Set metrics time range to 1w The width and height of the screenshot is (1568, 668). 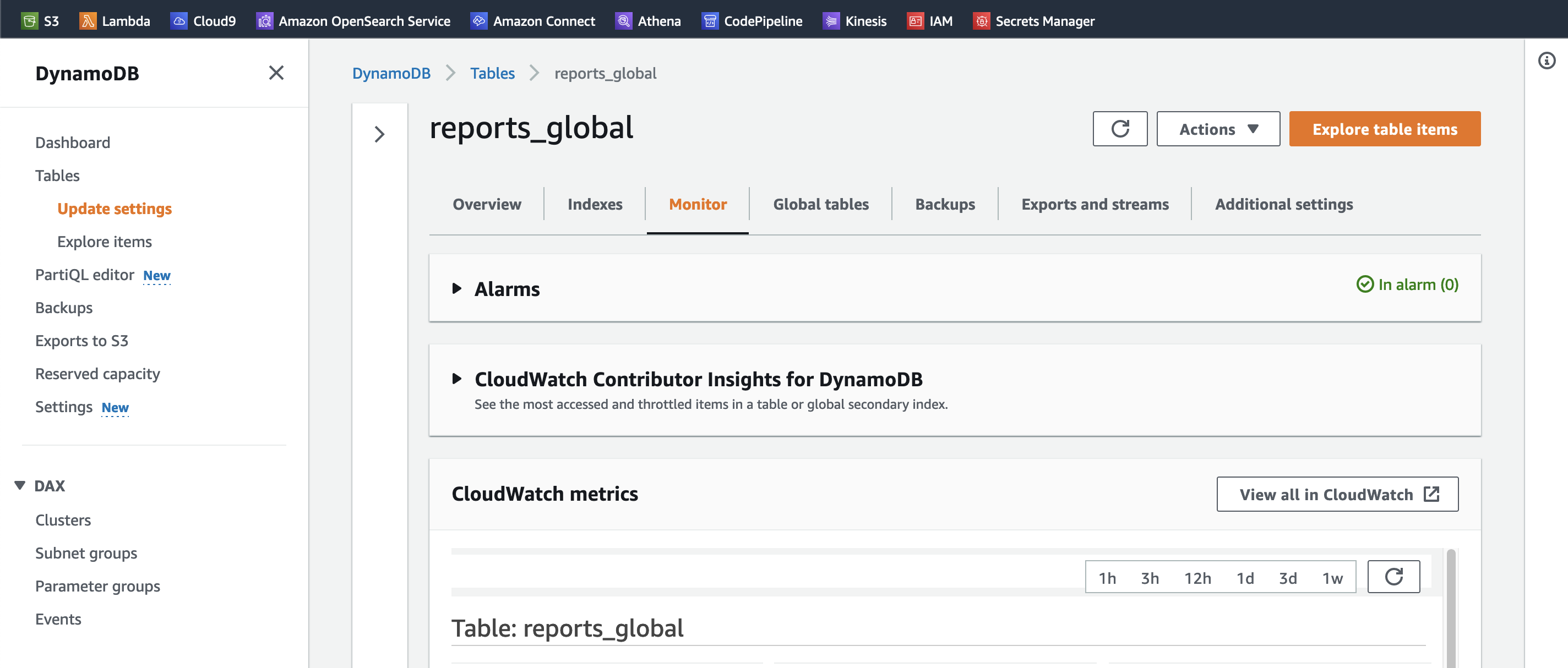(x=1332, y=577)
